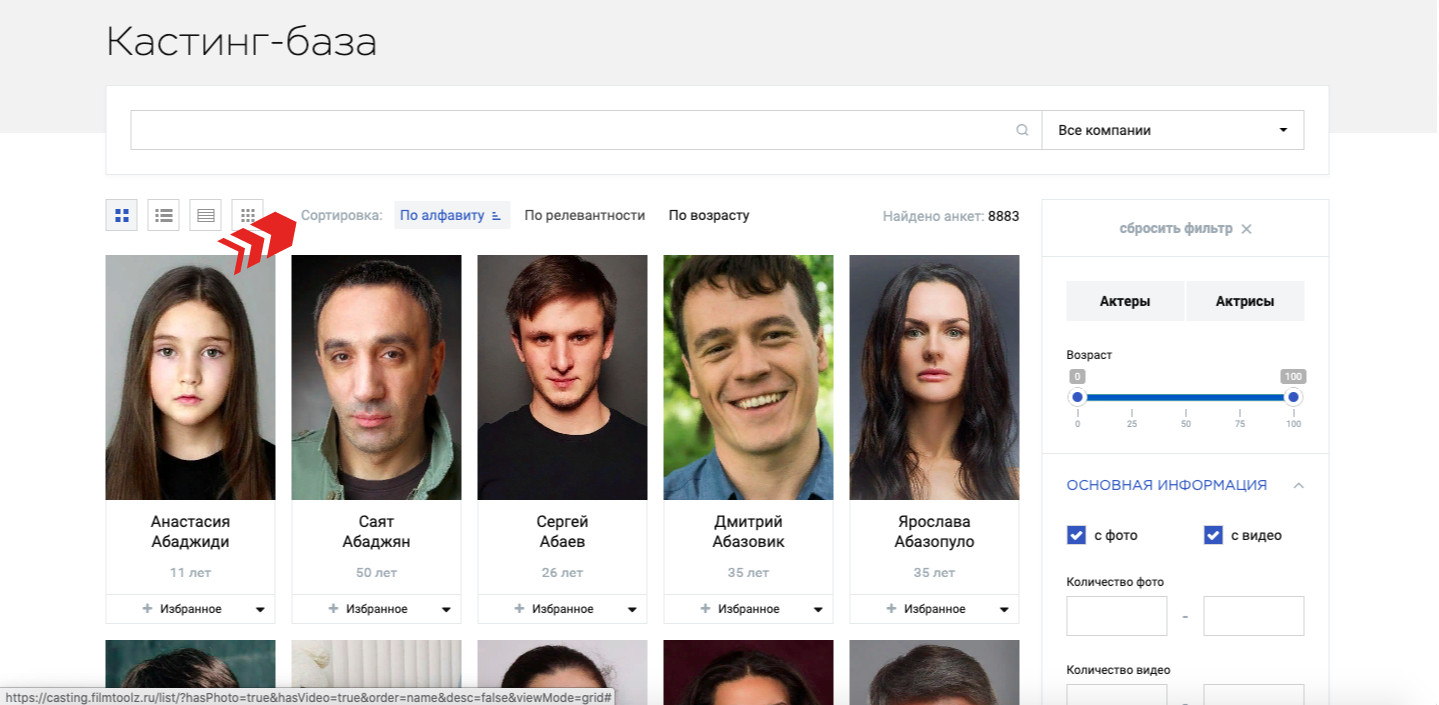Filter by 'Актрисы' tab
Screen dimensions: 1439x705
1245,301
